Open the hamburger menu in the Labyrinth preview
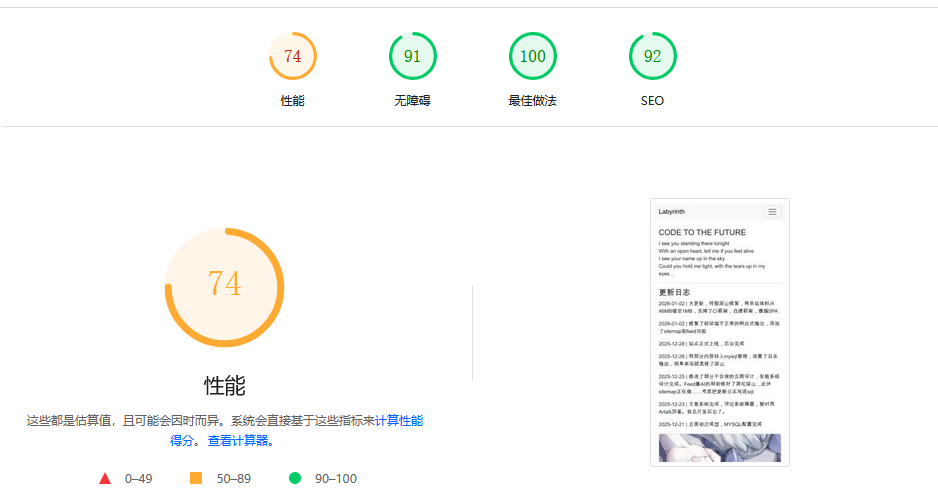The image size is (938, 500). [771, 212]
